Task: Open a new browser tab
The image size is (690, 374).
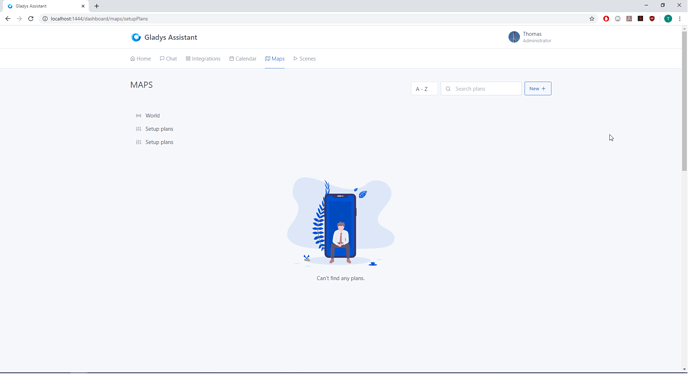Action: pos(96,6)
